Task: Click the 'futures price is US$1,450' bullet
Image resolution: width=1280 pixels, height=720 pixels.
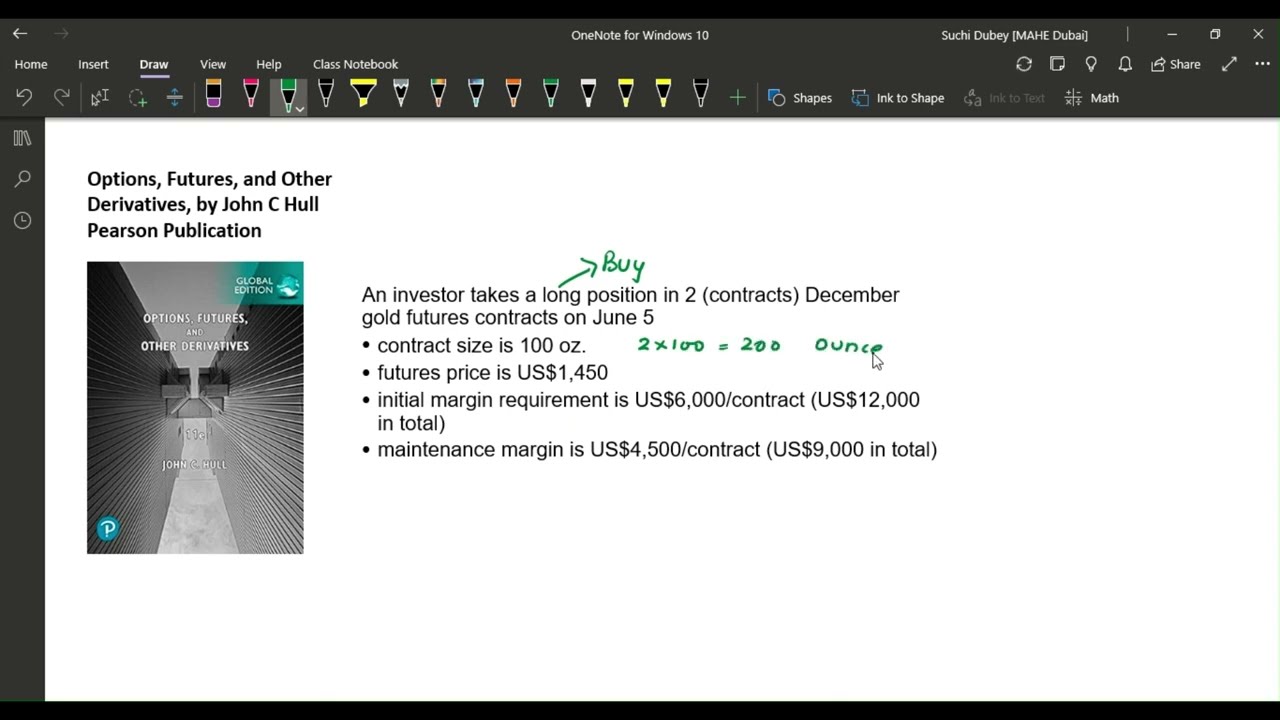Action: click(485, 372)
